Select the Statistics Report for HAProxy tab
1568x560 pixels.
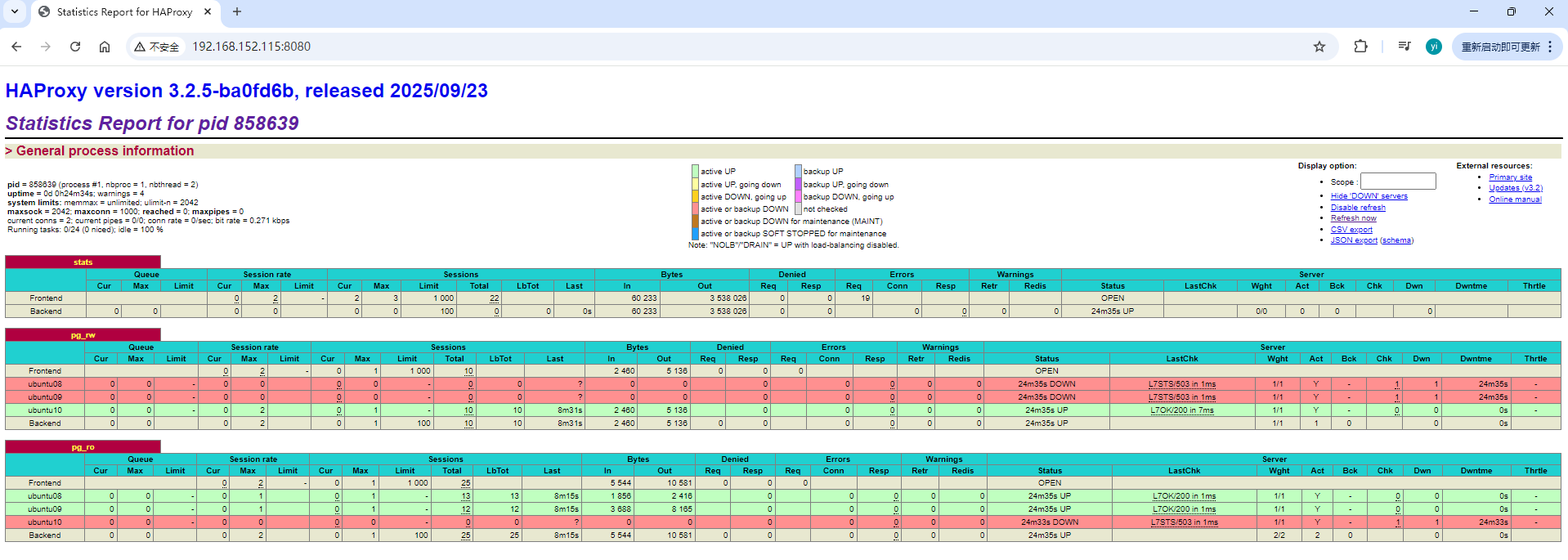[124, 11]
